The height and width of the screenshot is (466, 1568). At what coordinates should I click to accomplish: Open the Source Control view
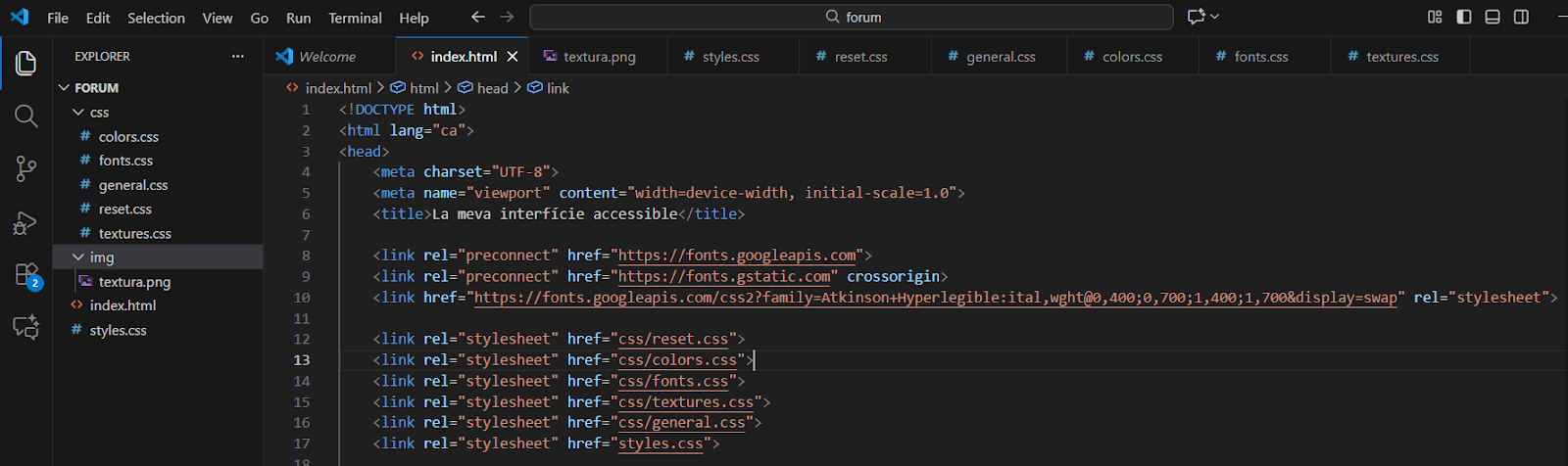click(25, 169)
